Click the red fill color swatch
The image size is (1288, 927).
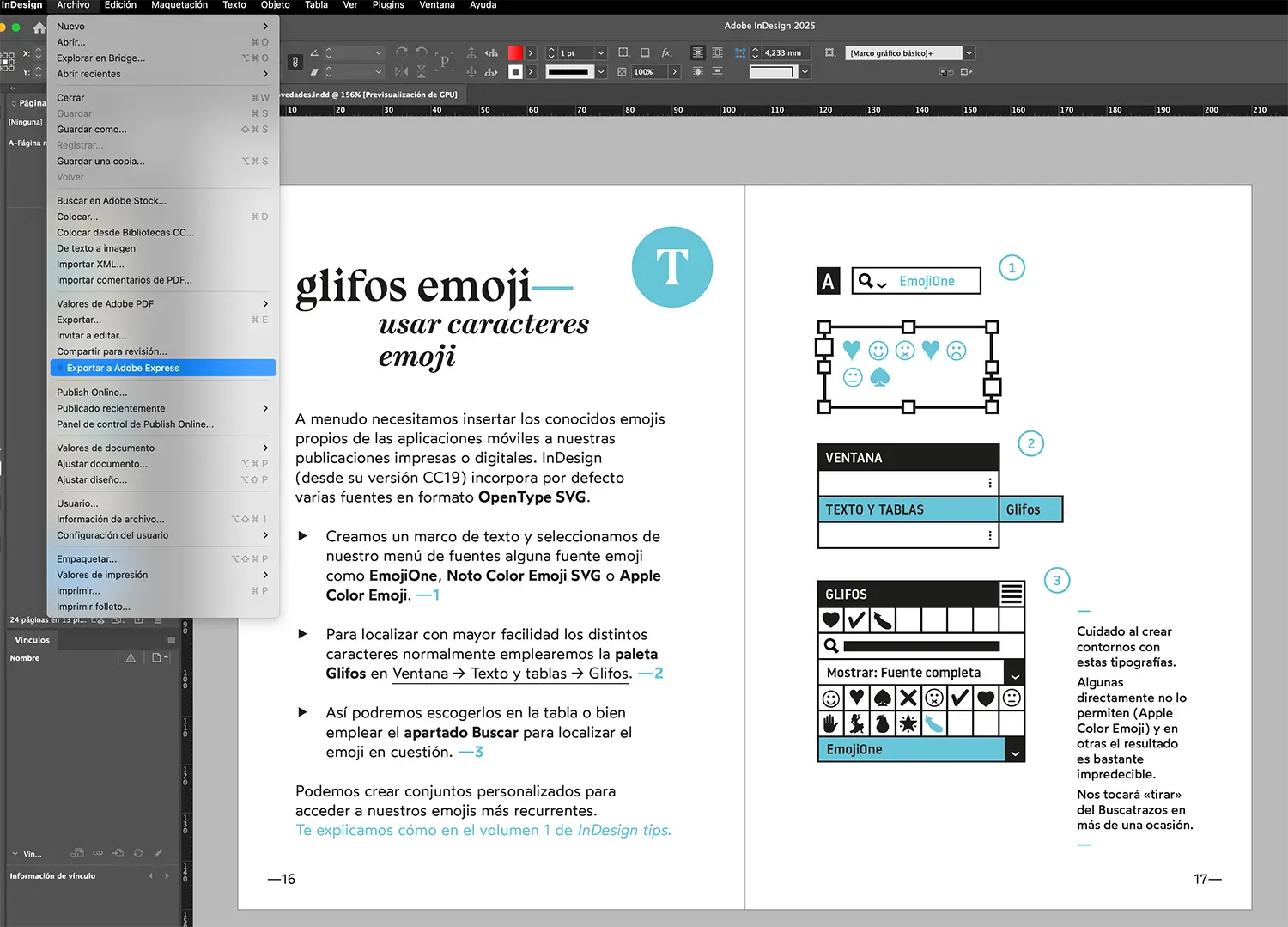[x=515, y=53]
